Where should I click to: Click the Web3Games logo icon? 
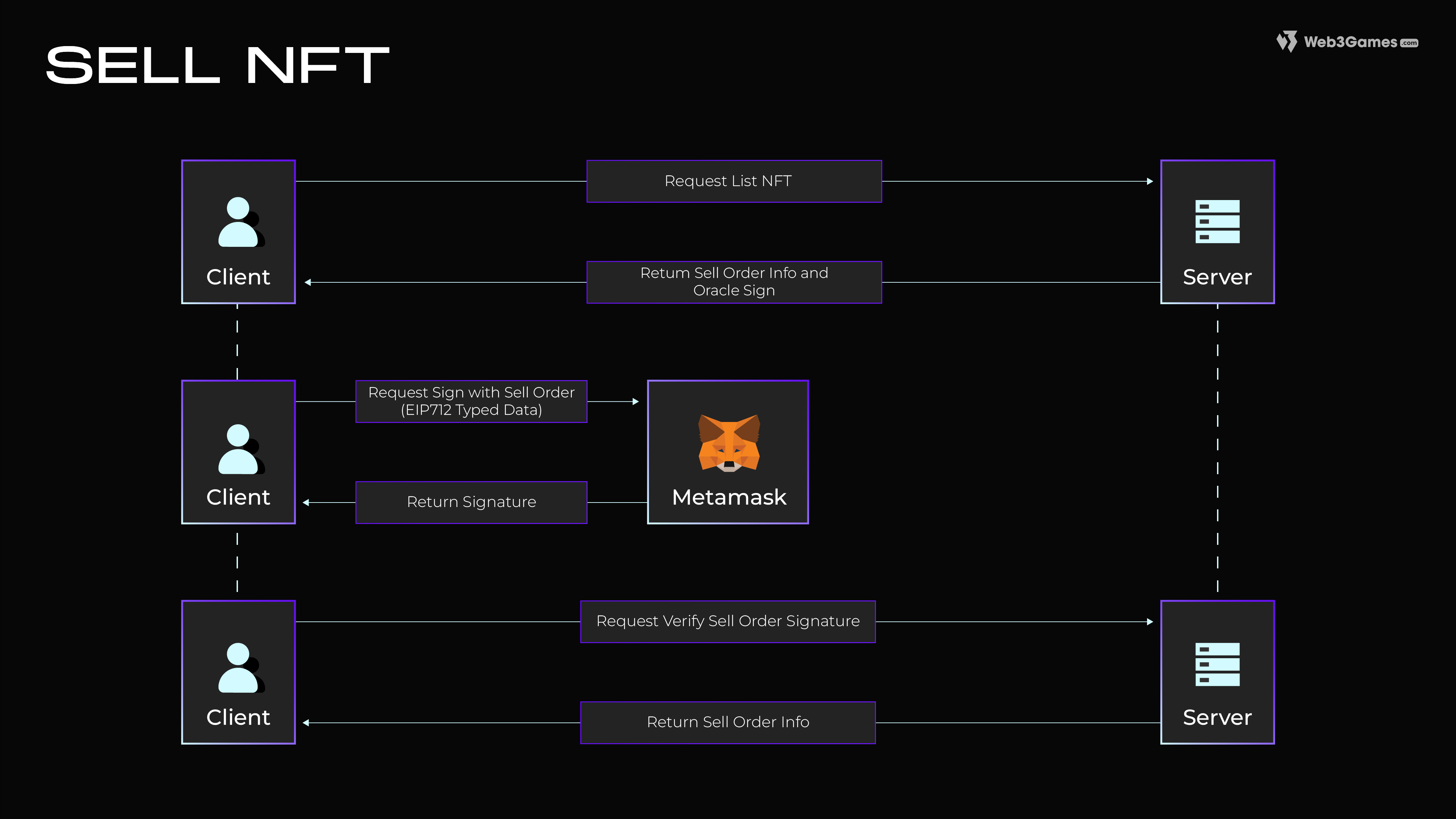[x=1287, y=42]
